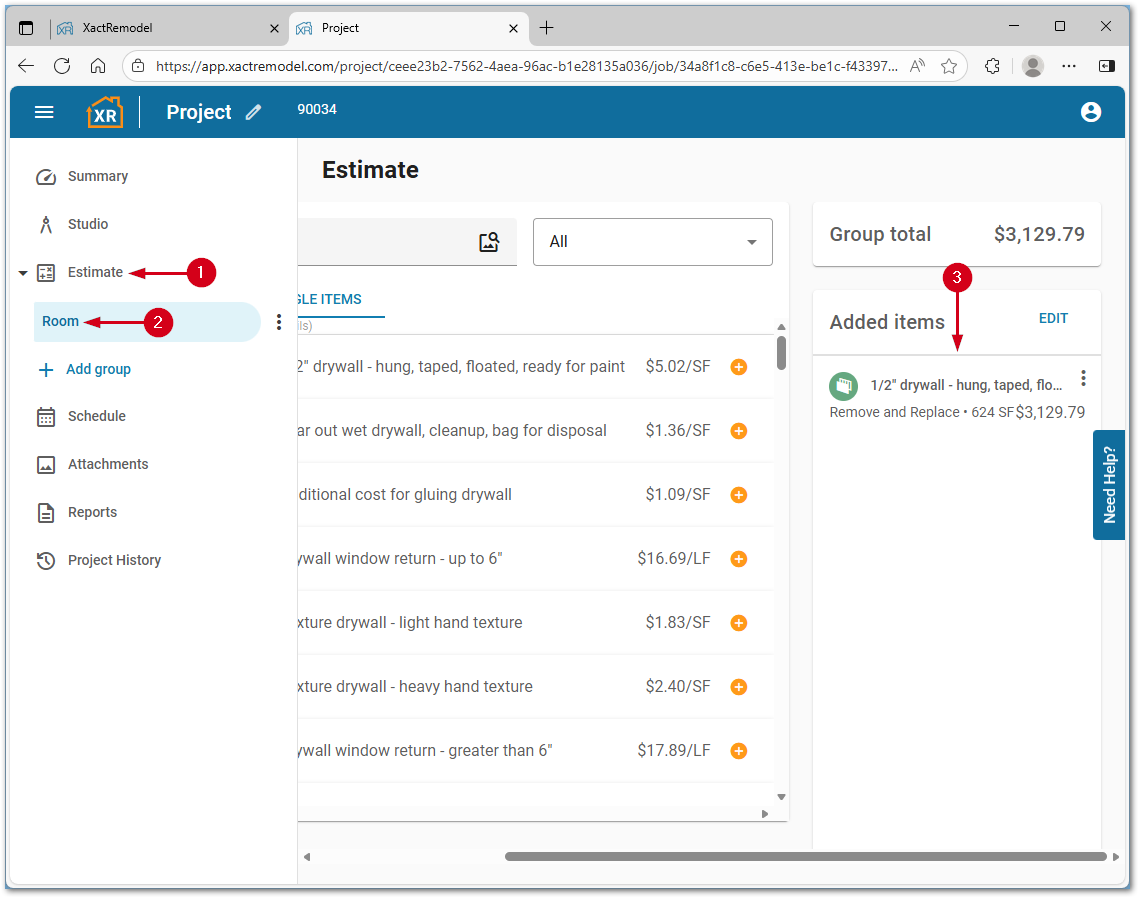Open the Reports section
Screen dimensions: 1139x898
[92, 512]
